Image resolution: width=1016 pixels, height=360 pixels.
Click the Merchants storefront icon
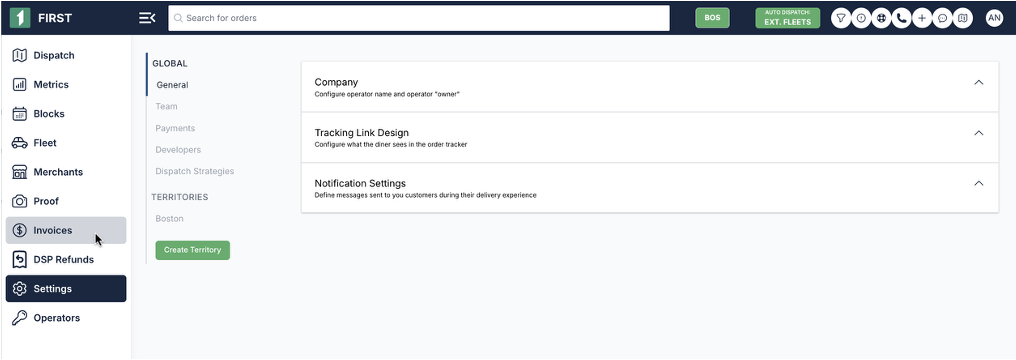(19, 172)
